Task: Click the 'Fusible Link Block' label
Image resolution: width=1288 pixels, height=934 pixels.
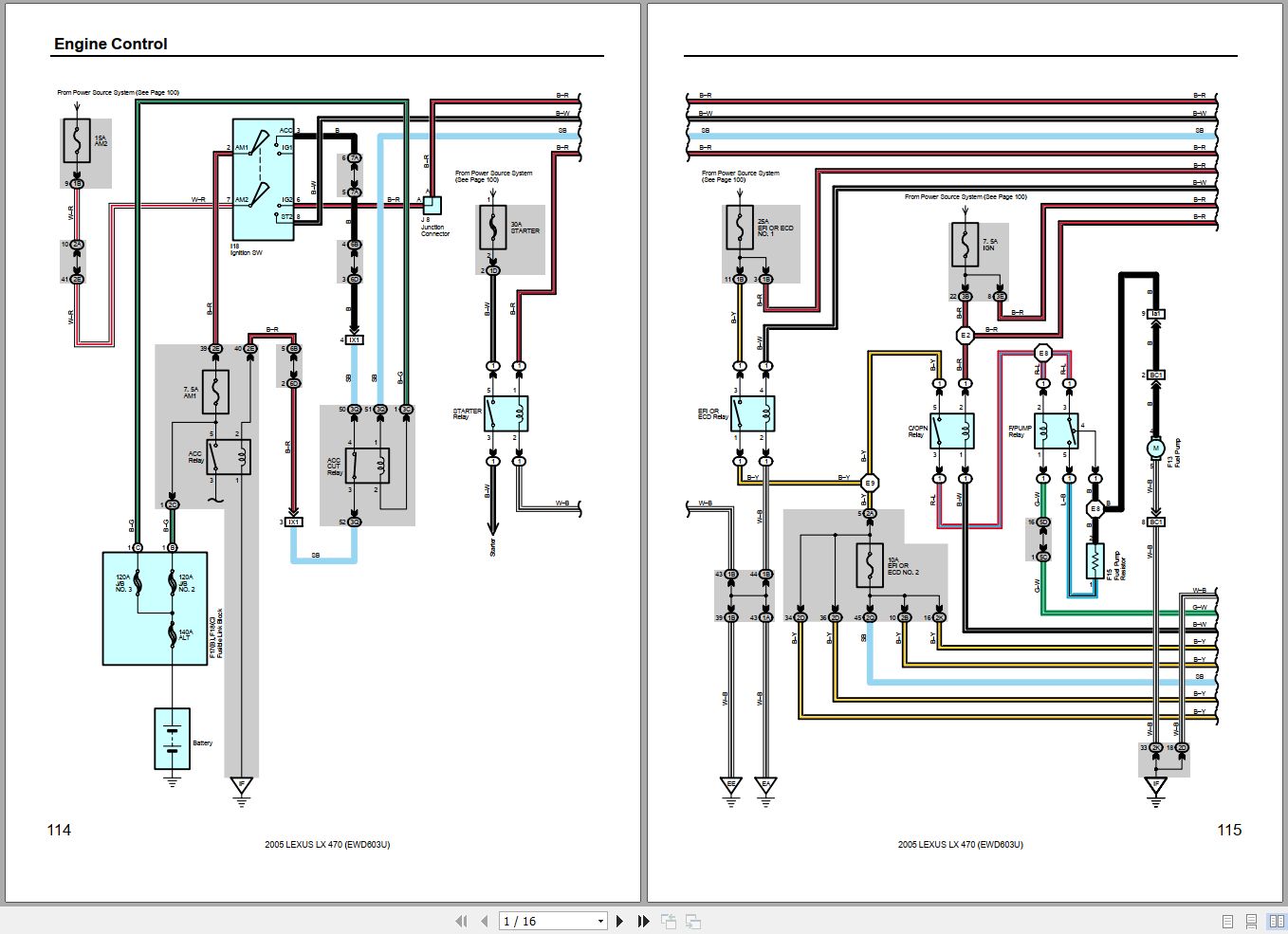Action: coord(220,633)
